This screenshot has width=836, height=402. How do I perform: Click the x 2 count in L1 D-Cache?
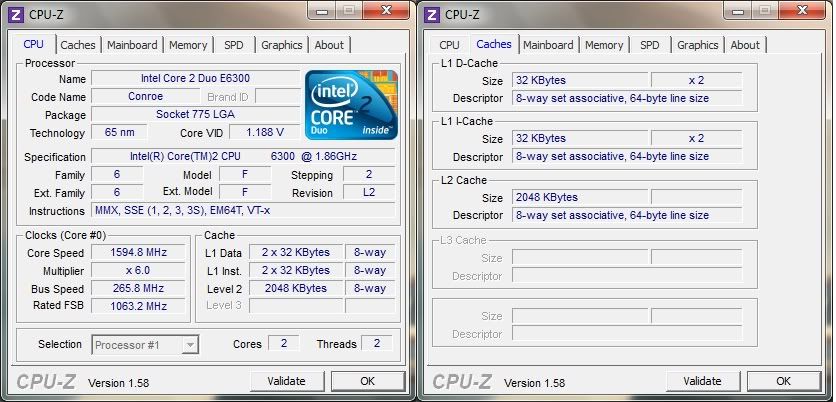coord(696,81)
